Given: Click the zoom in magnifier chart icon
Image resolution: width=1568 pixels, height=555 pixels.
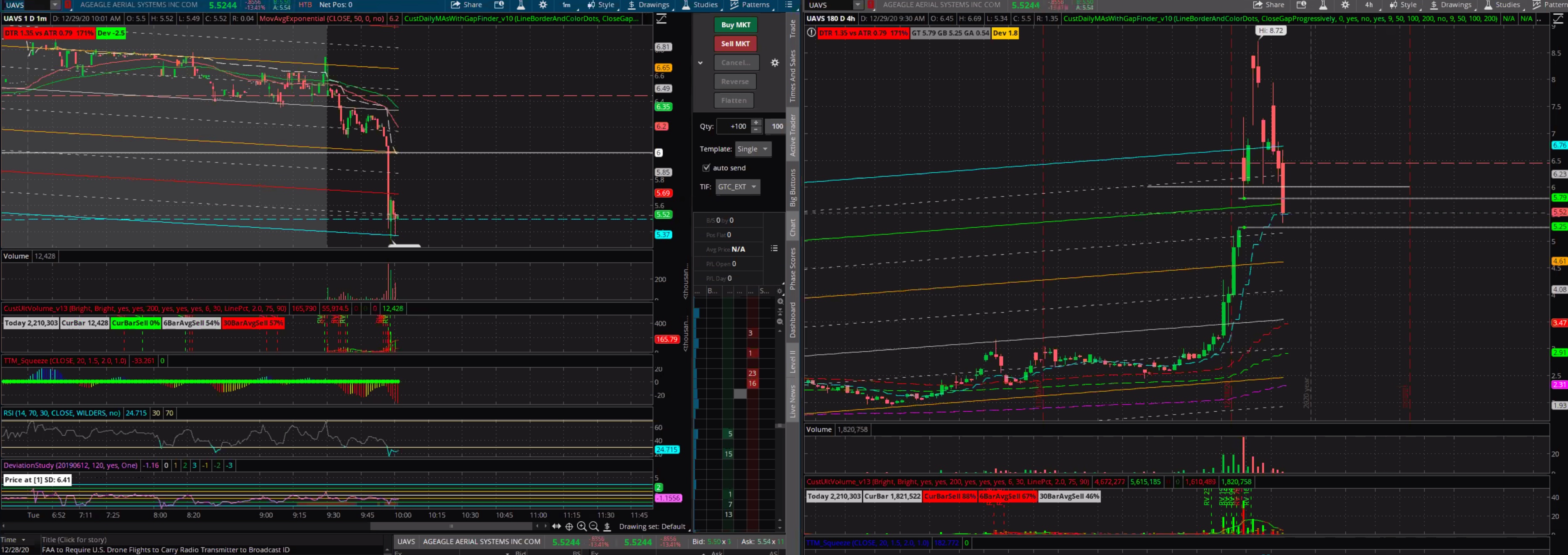Looking at the screenshot, I should (x=582, y=526).
